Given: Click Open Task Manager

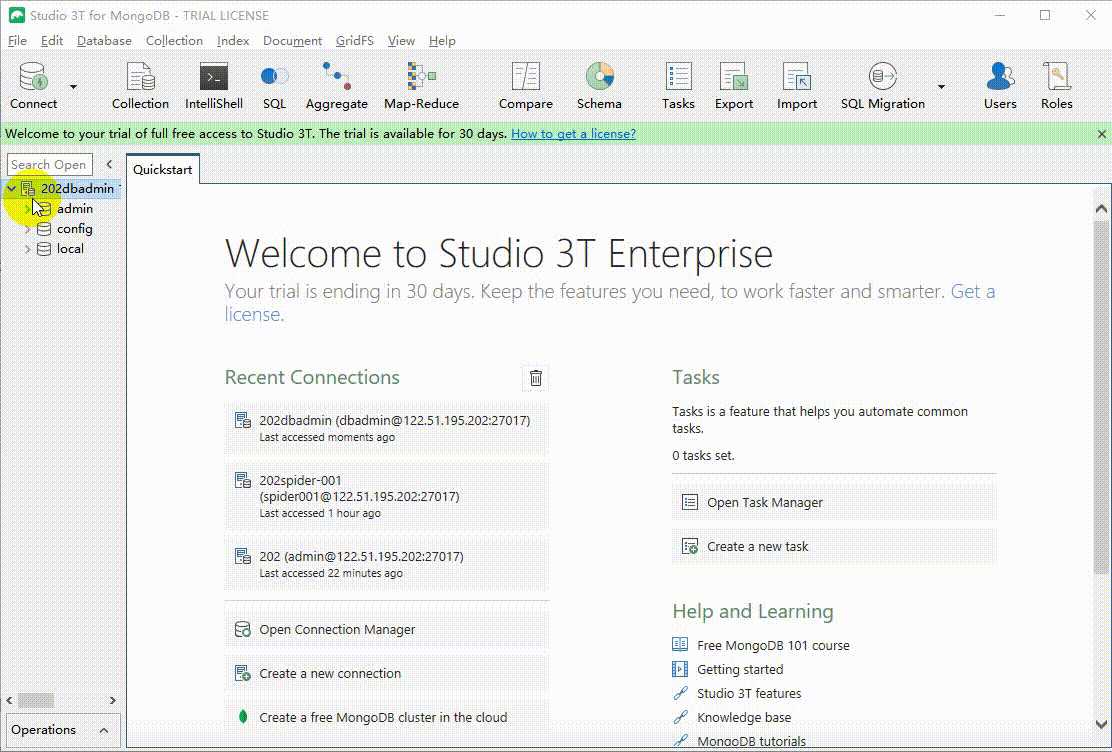Looking at the screenshot, I should click(834, 502).
